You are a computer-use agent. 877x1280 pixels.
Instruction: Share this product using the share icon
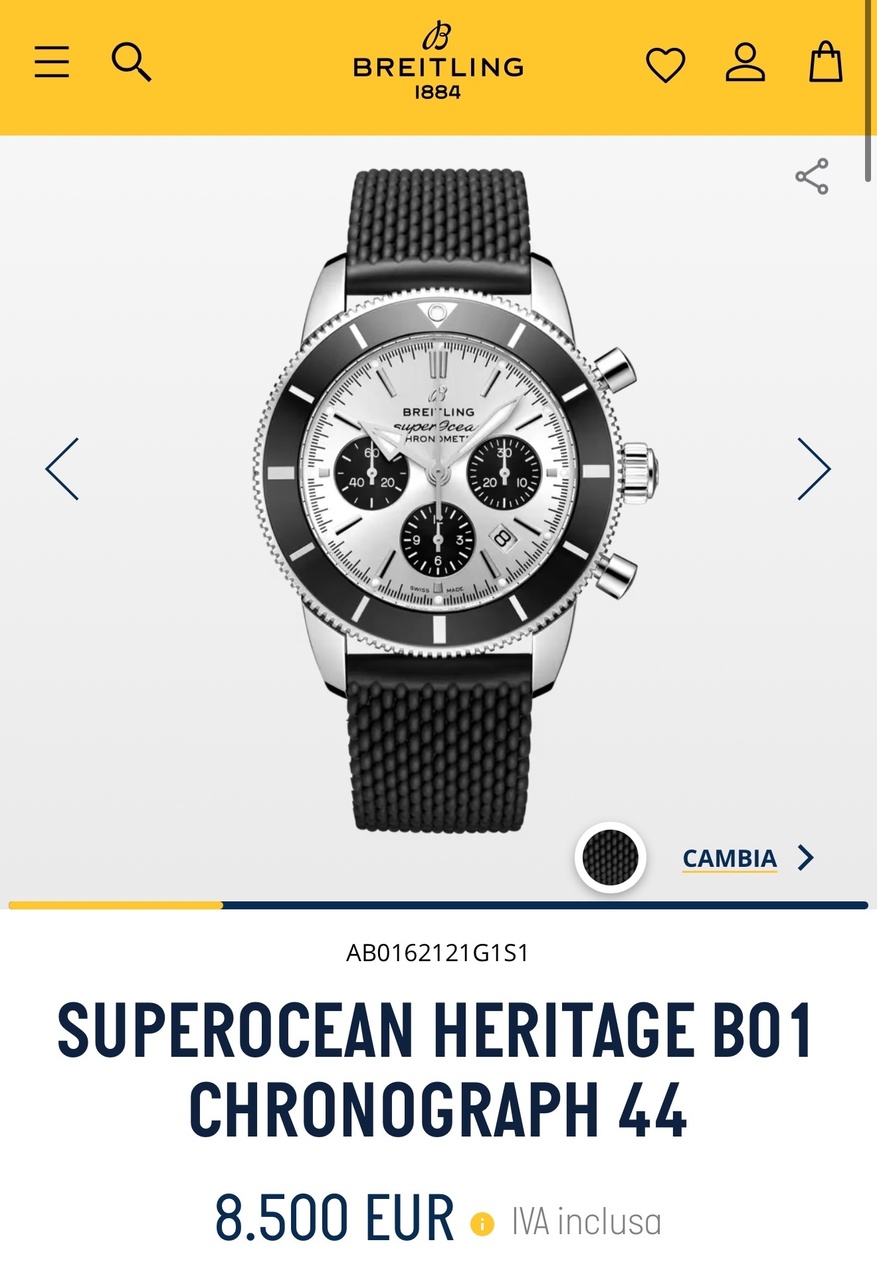point(812,176)
